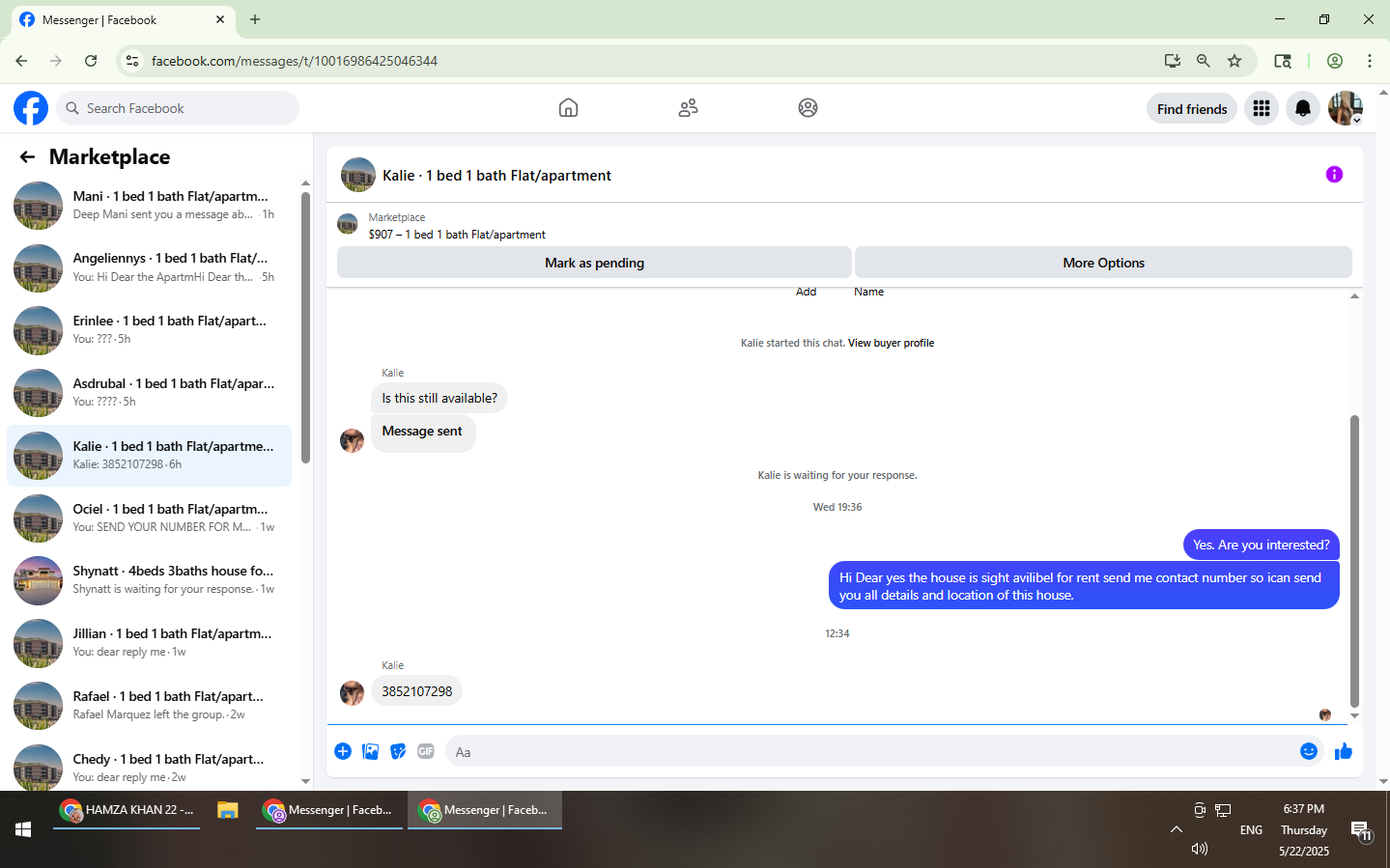Open Asdrubal's apartment conversation

click(150, 393)
